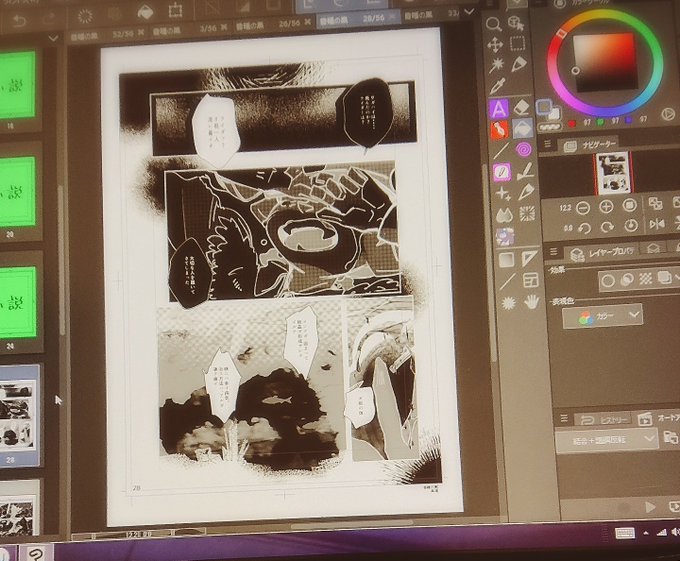Select the Gradient square tool

tap(506, 260)
